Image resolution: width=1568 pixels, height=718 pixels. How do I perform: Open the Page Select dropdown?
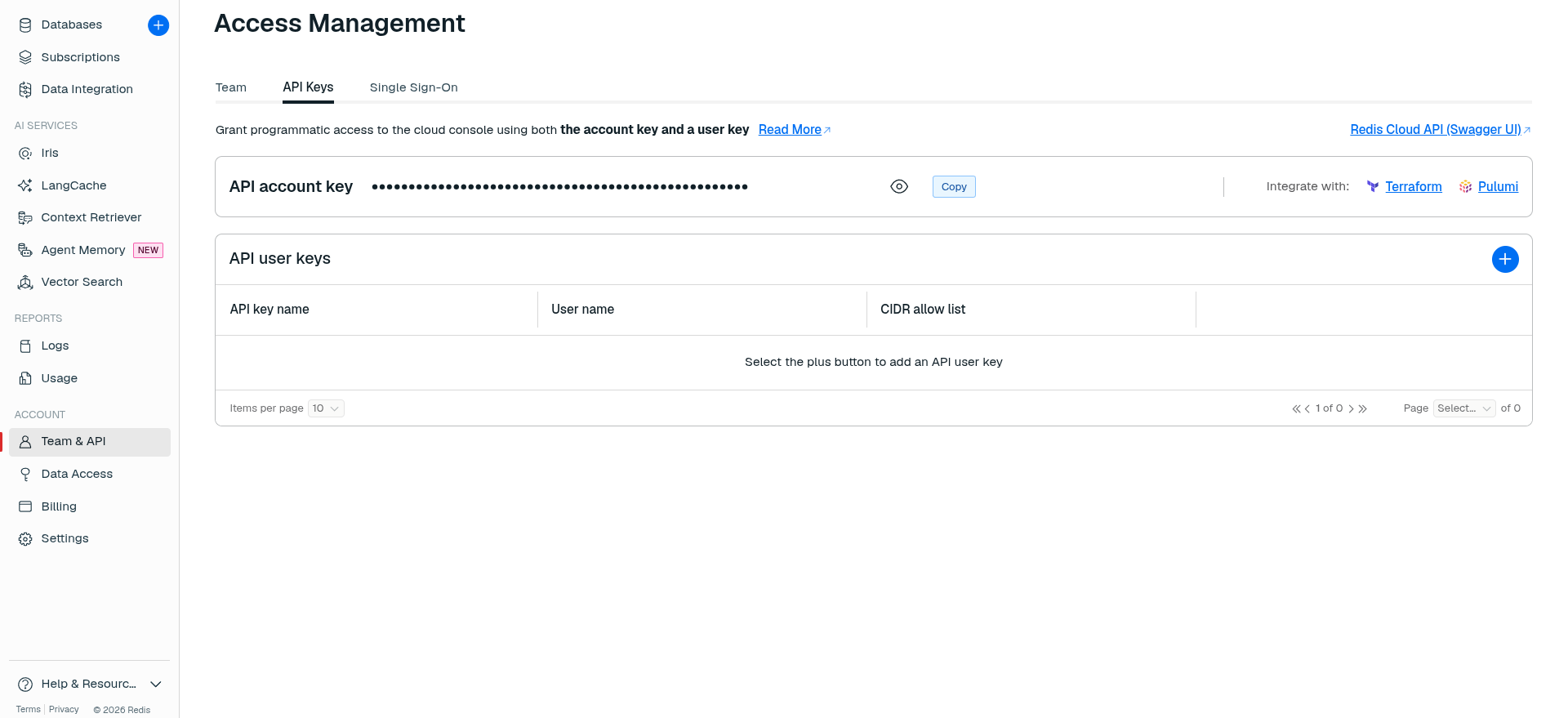pyautogui.click(x=1464, y=408)
